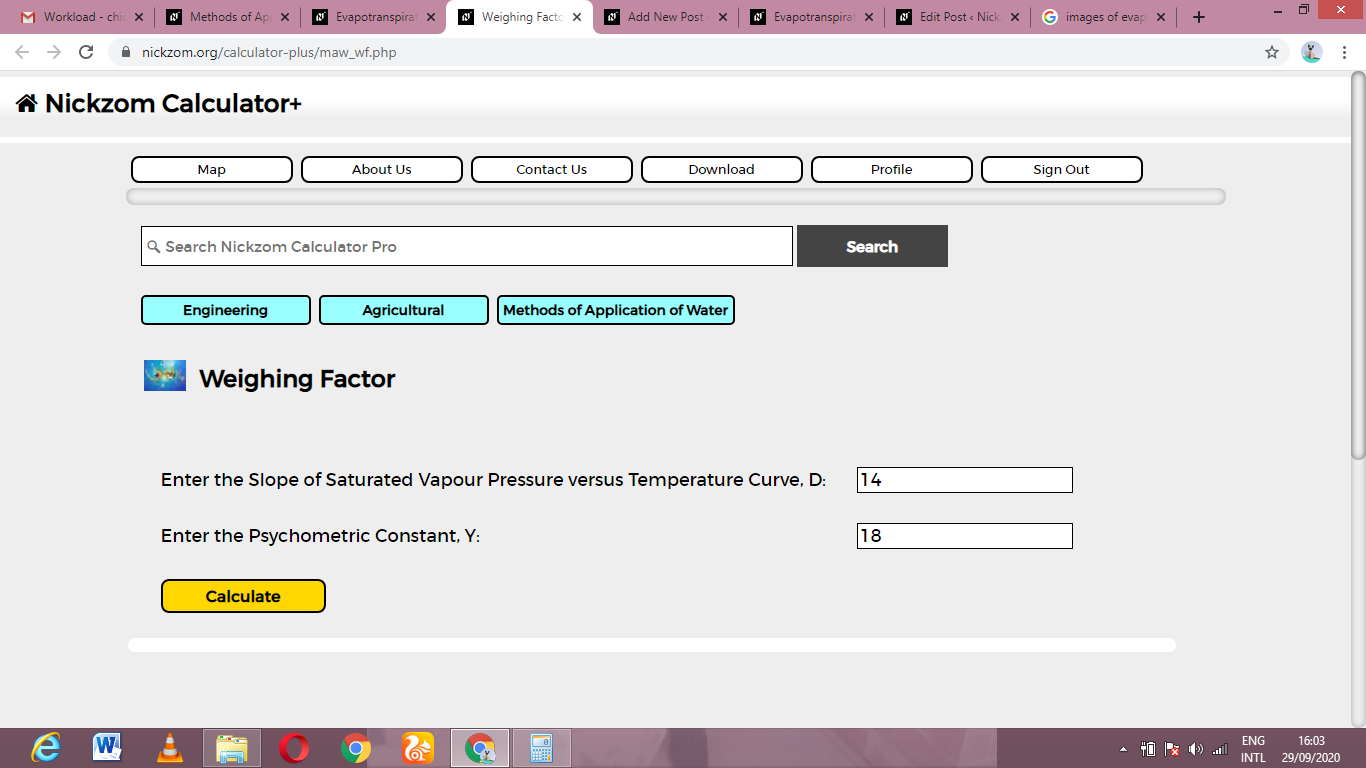
Task: Click the page vertical scrollbar
Action: (1358, 265)
